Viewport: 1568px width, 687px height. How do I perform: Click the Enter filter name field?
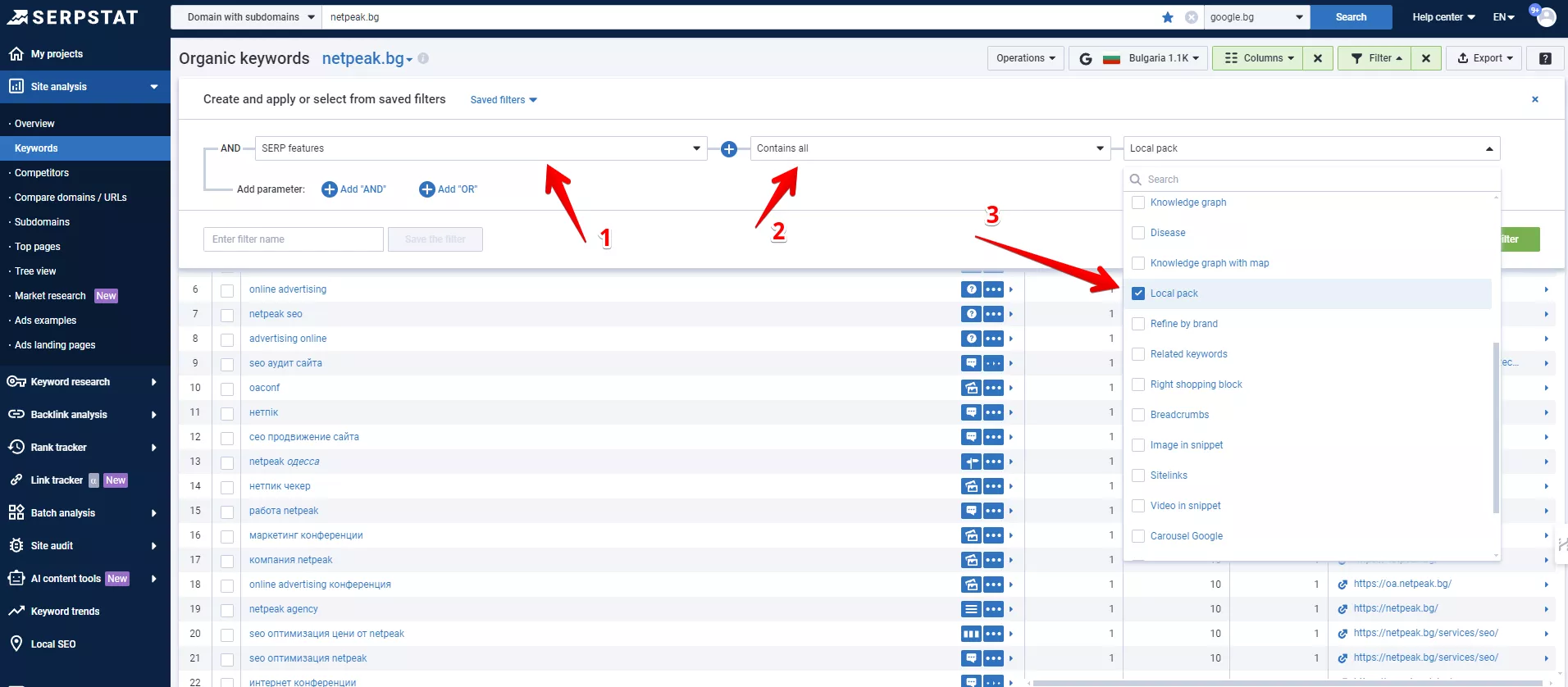click(x=294, y=239)
